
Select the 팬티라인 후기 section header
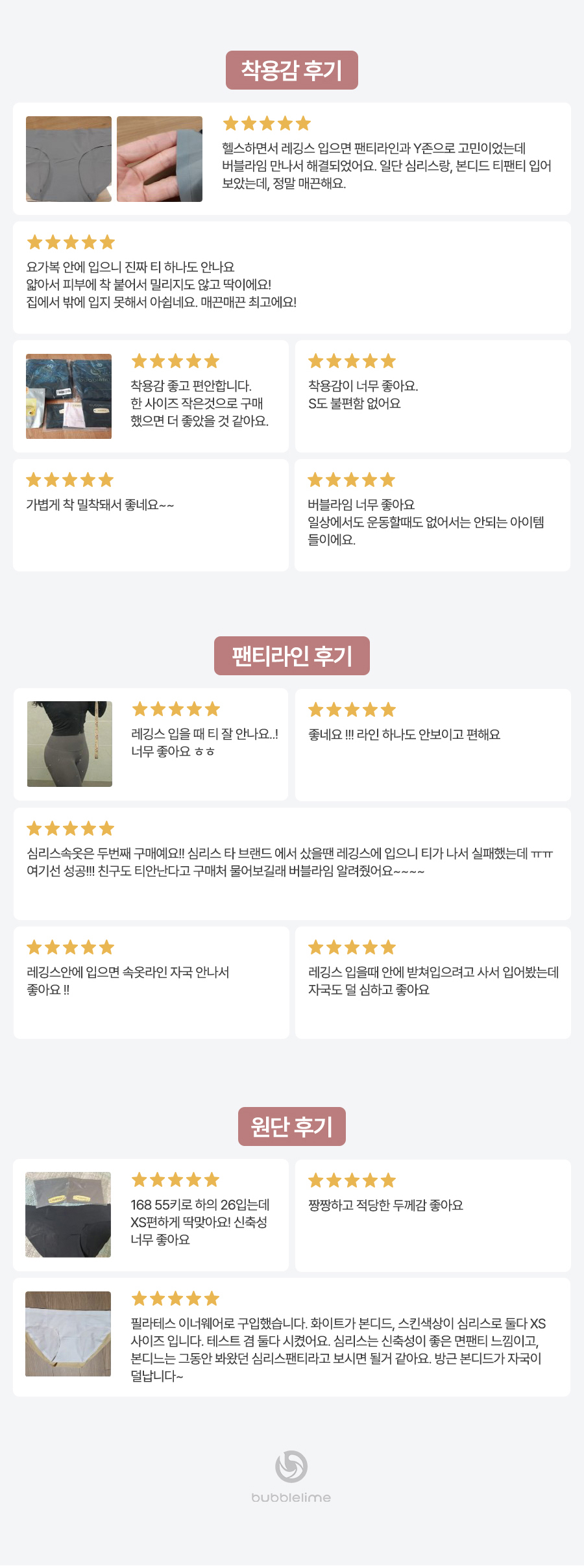292,656
